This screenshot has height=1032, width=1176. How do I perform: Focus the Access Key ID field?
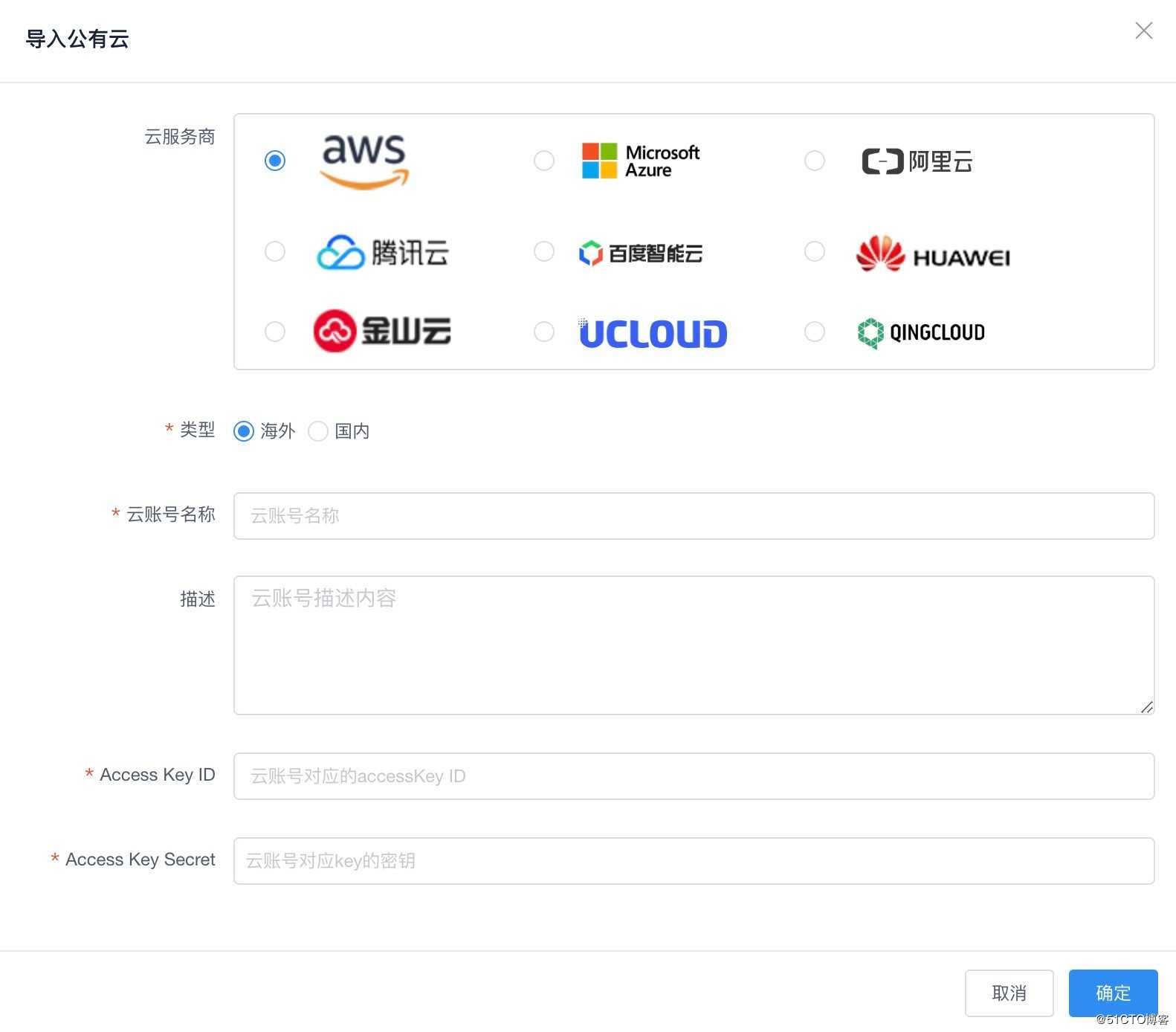pos(694,776)
